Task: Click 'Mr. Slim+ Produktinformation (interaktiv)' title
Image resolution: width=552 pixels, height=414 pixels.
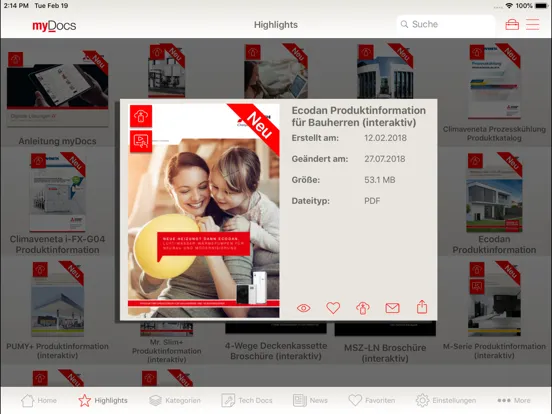Action: pos(167,351)
